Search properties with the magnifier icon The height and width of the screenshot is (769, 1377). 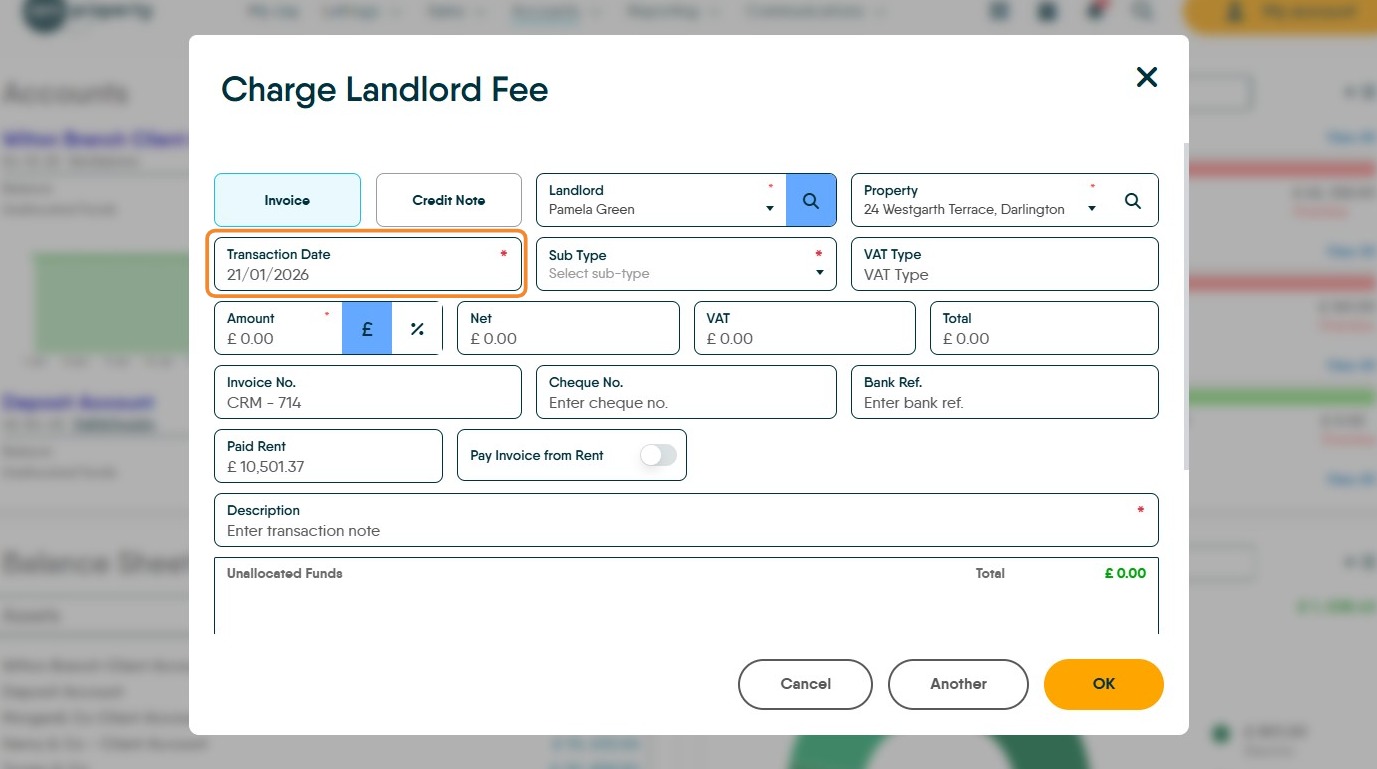coord(1133,201)
